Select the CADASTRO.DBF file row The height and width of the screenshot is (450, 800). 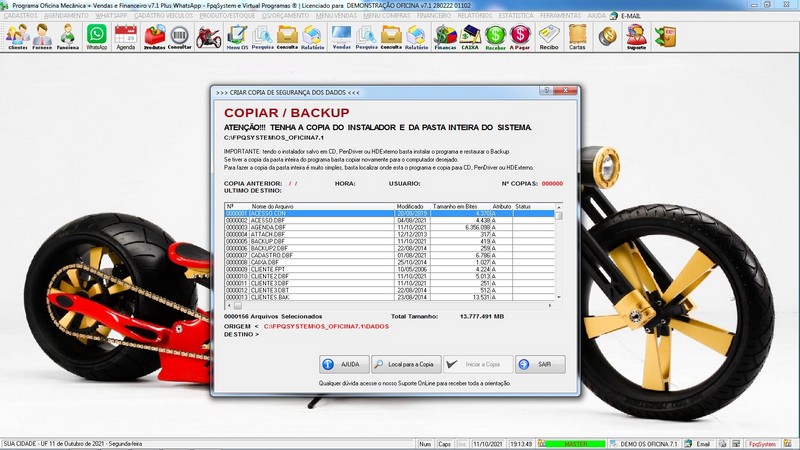pos(389,255)
